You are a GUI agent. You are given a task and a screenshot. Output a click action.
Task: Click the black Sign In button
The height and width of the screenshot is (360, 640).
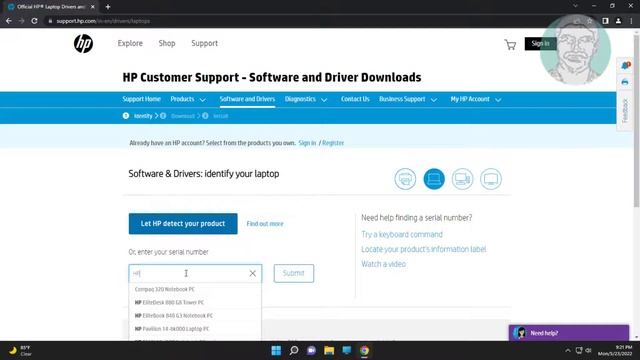(x=540, y=44)
